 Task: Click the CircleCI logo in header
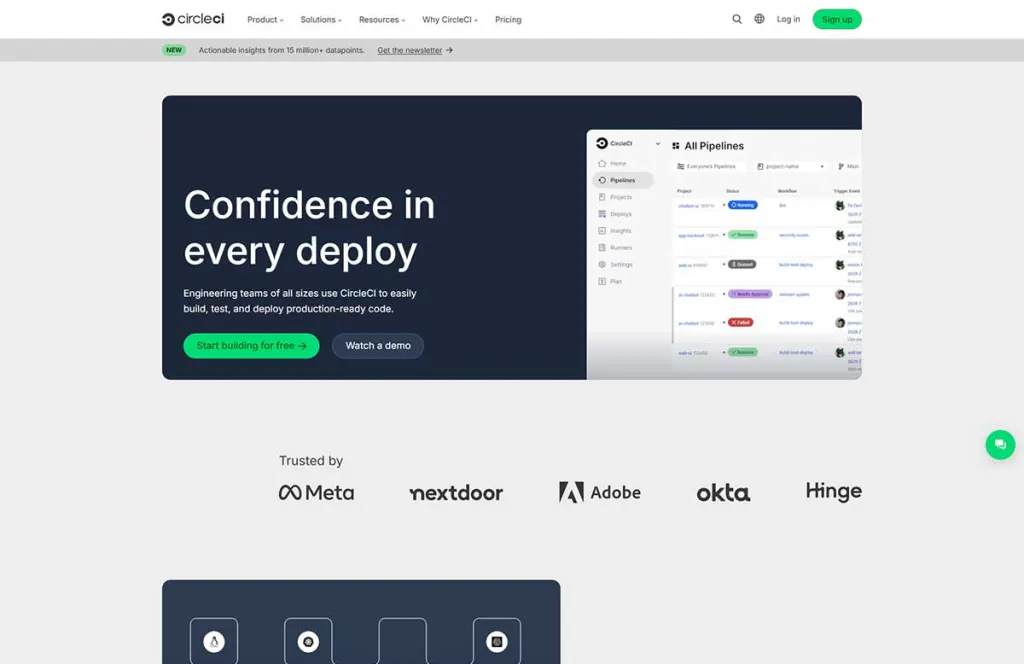click(x=193, y=19)
